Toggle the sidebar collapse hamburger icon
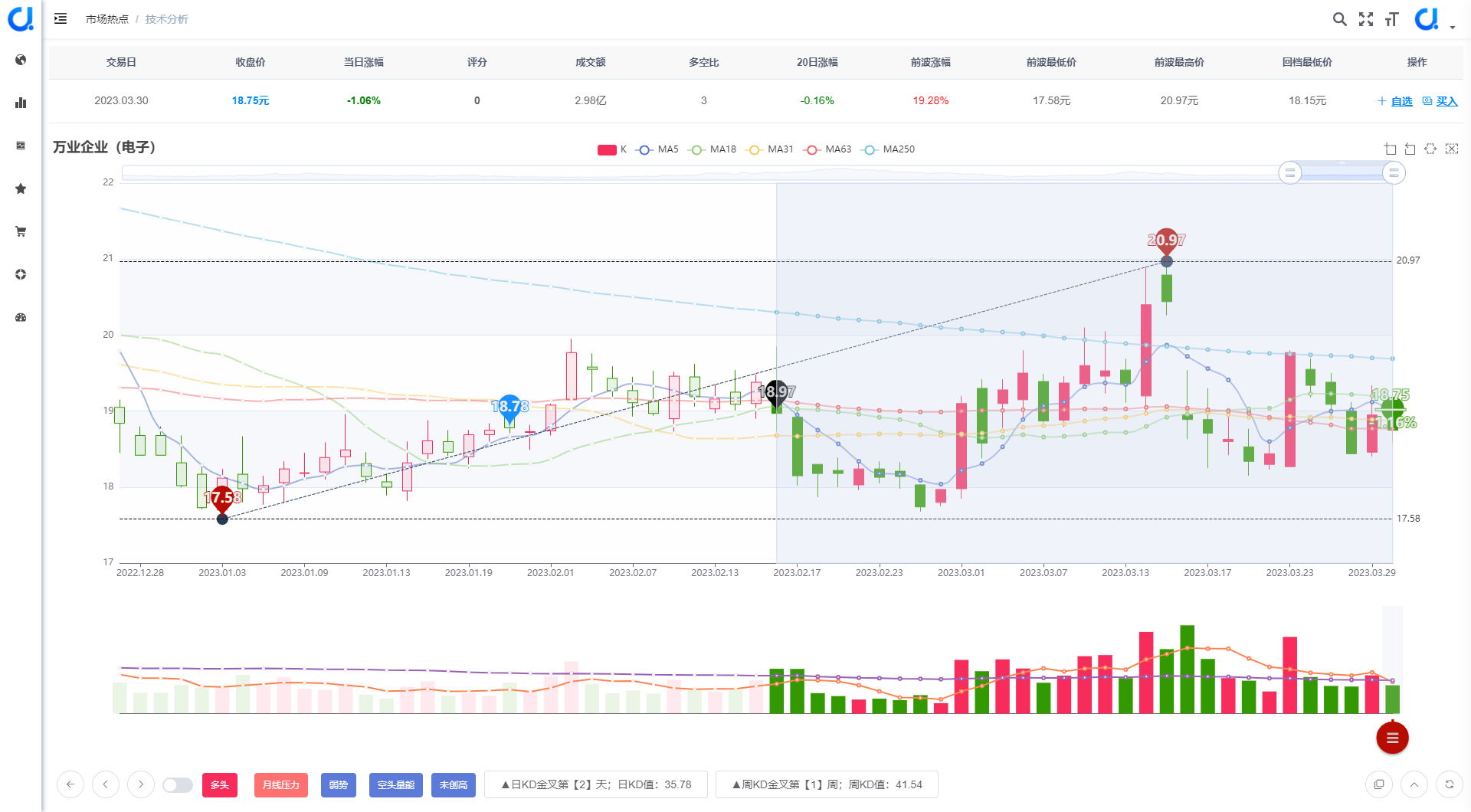Viewport: 1471px width, 812px height. [61, 18]
